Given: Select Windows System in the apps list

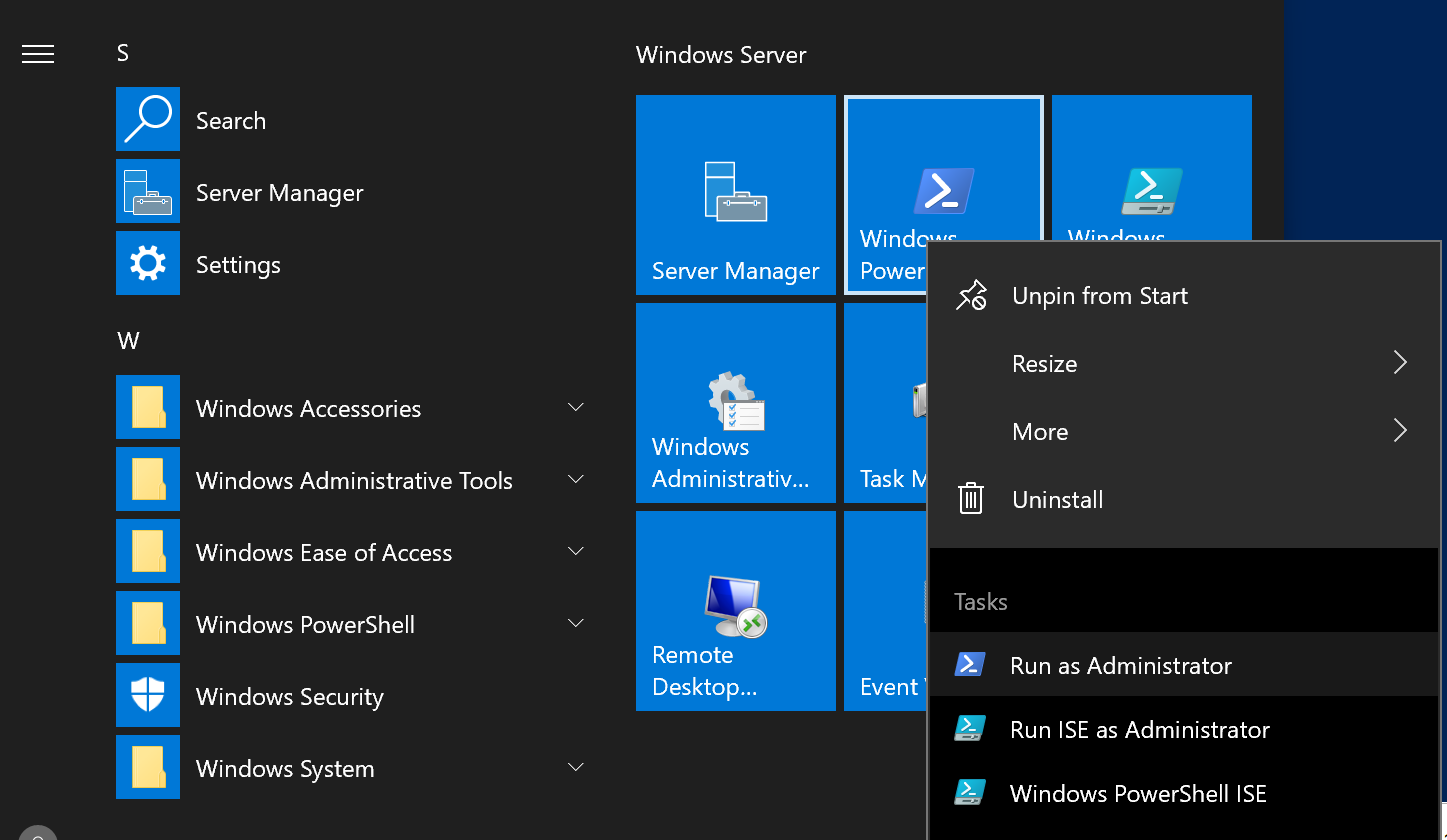Looking at the screenshot, I should [x=284, y=768].
